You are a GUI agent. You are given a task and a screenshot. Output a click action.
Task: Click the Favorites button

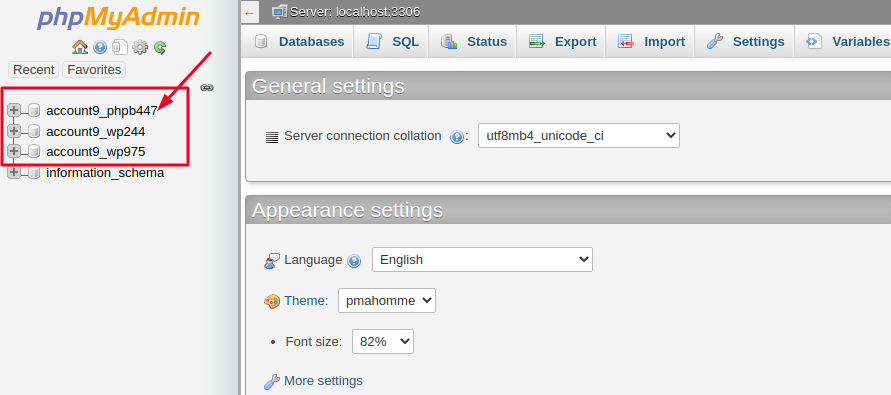click(x=94, y=69)
